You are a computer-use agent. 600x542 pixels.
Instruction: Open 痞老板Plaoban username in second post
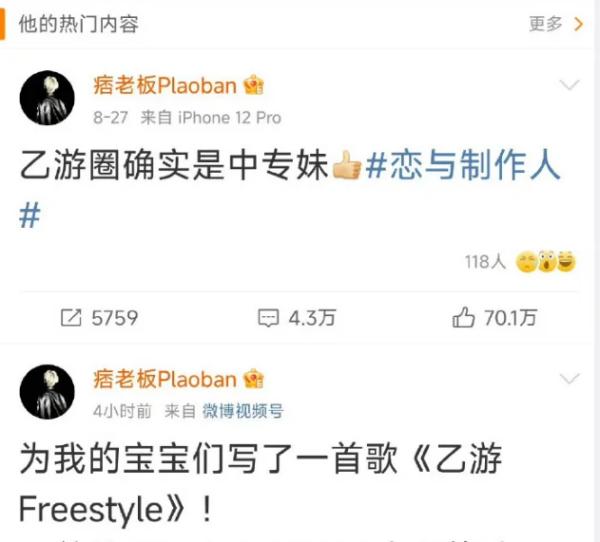(165, 379)
